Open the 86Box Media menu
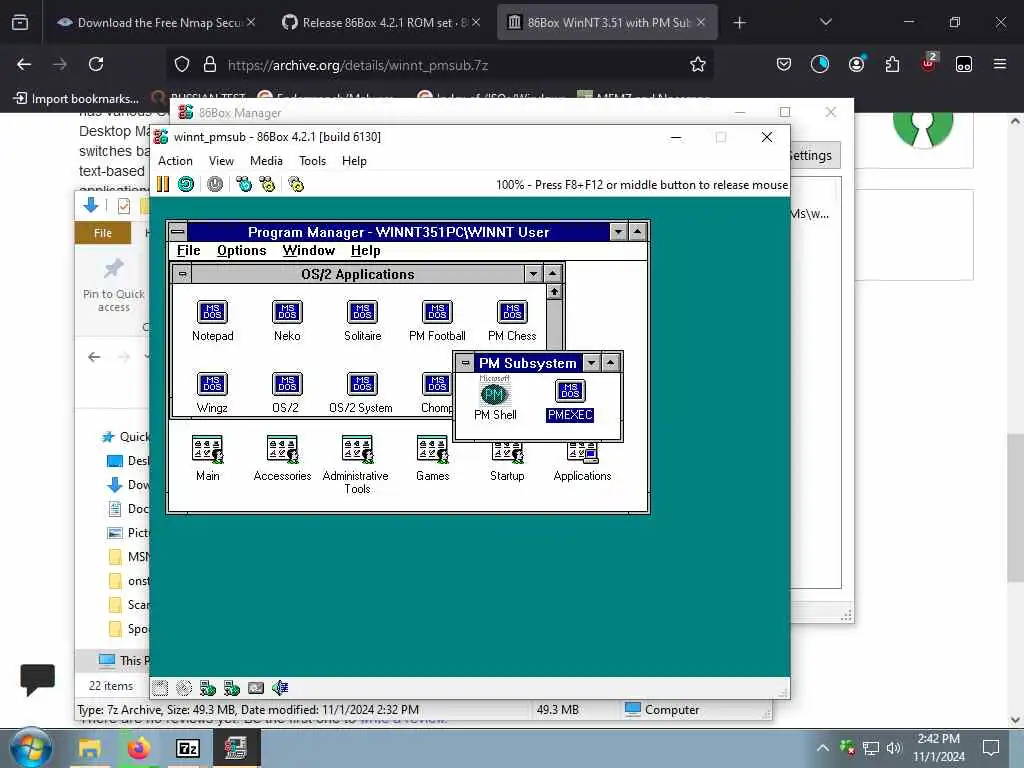1024x768 pixels. [x=266, y=161]
